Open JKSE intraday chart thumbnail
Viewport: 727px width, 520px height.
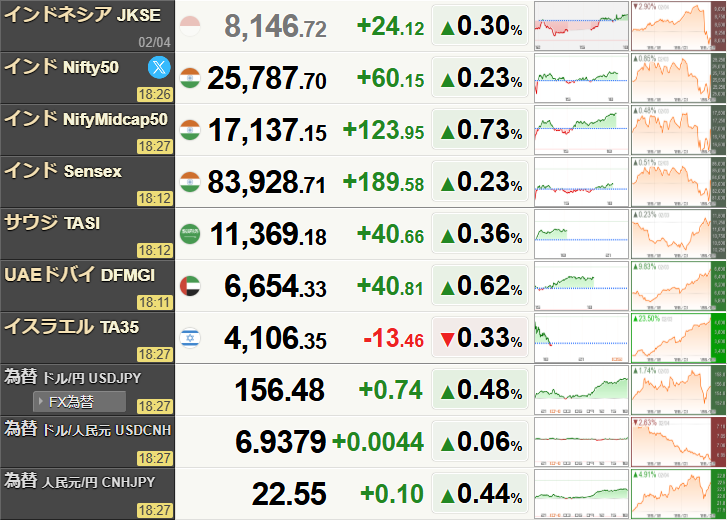point(581,26)
